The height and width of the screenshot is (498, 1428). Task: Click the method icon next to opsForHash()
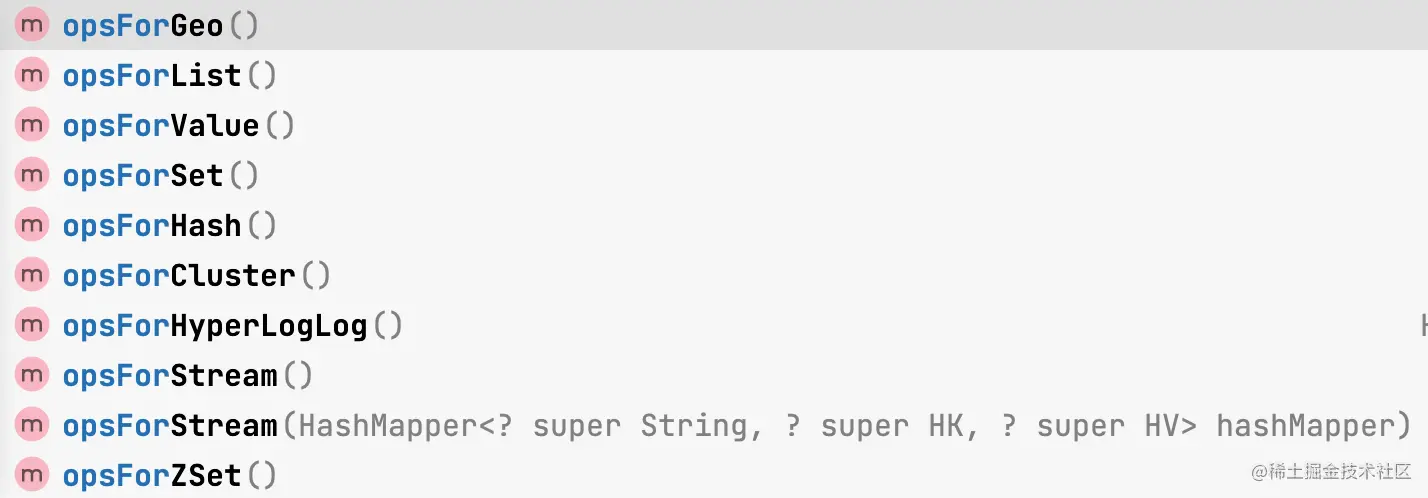point(32,225)
